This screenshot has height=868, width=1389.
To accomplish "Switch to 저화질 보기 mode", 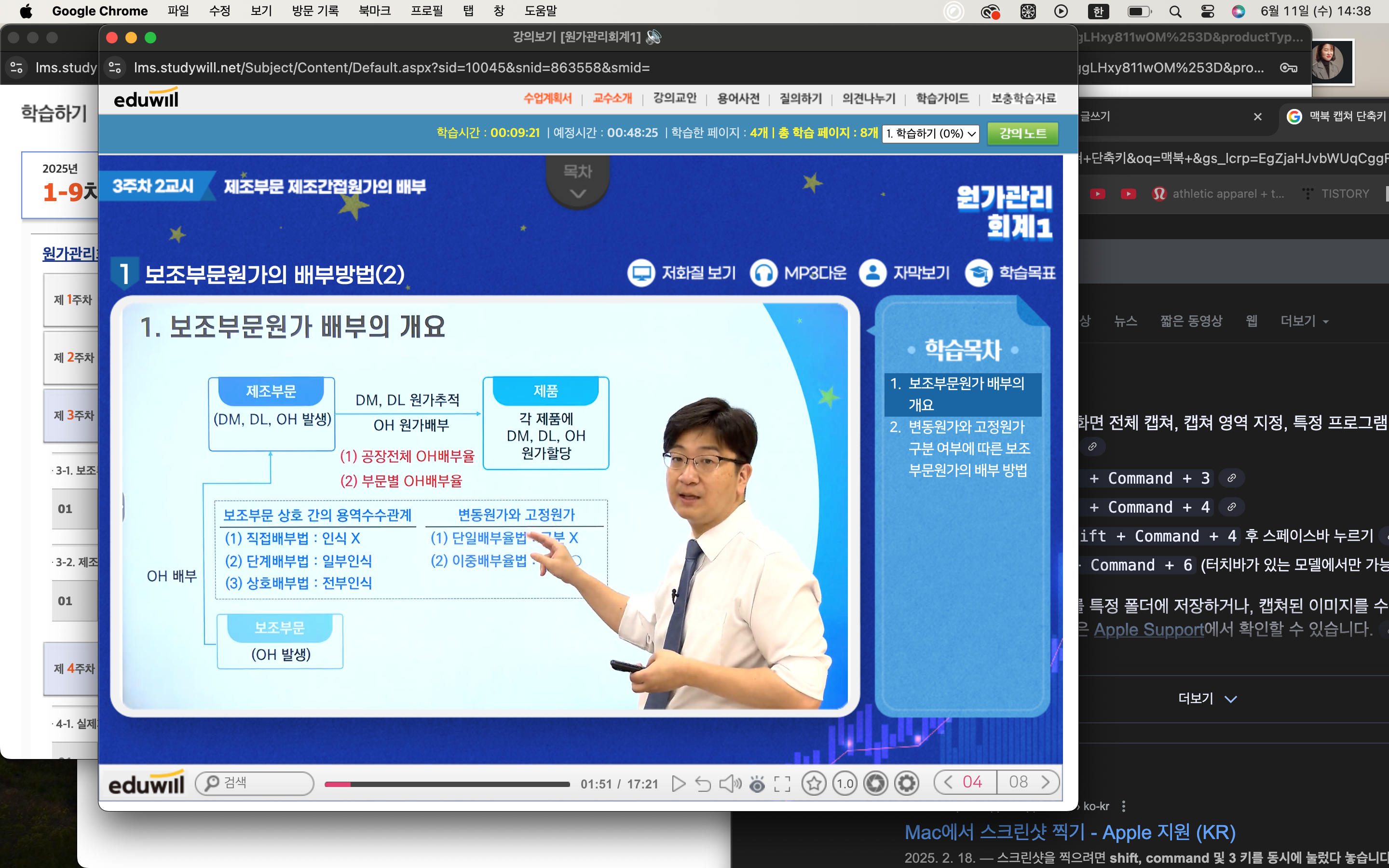I will coord(681,272).
